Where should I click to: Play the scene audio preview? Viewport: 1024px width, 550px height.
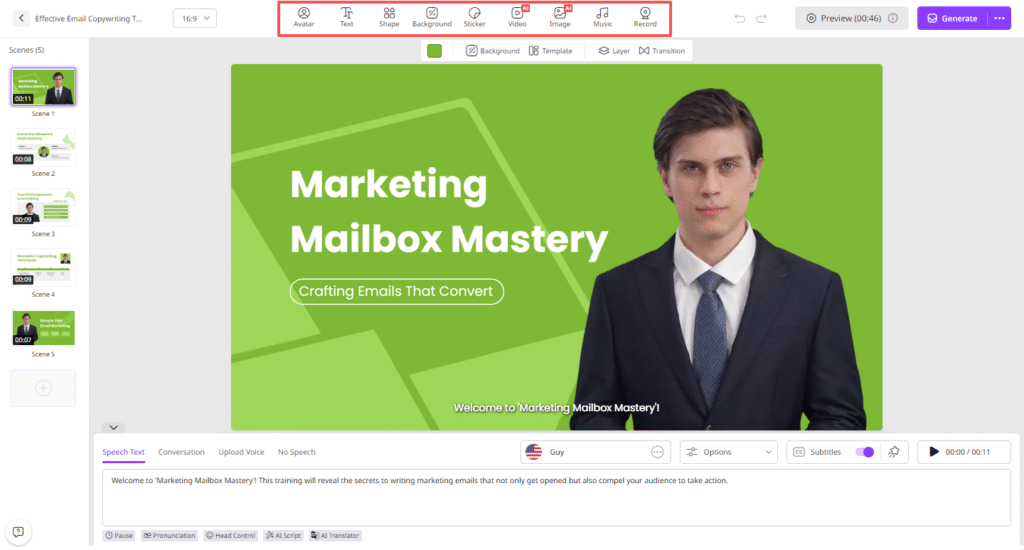click(x=934, y=452)
